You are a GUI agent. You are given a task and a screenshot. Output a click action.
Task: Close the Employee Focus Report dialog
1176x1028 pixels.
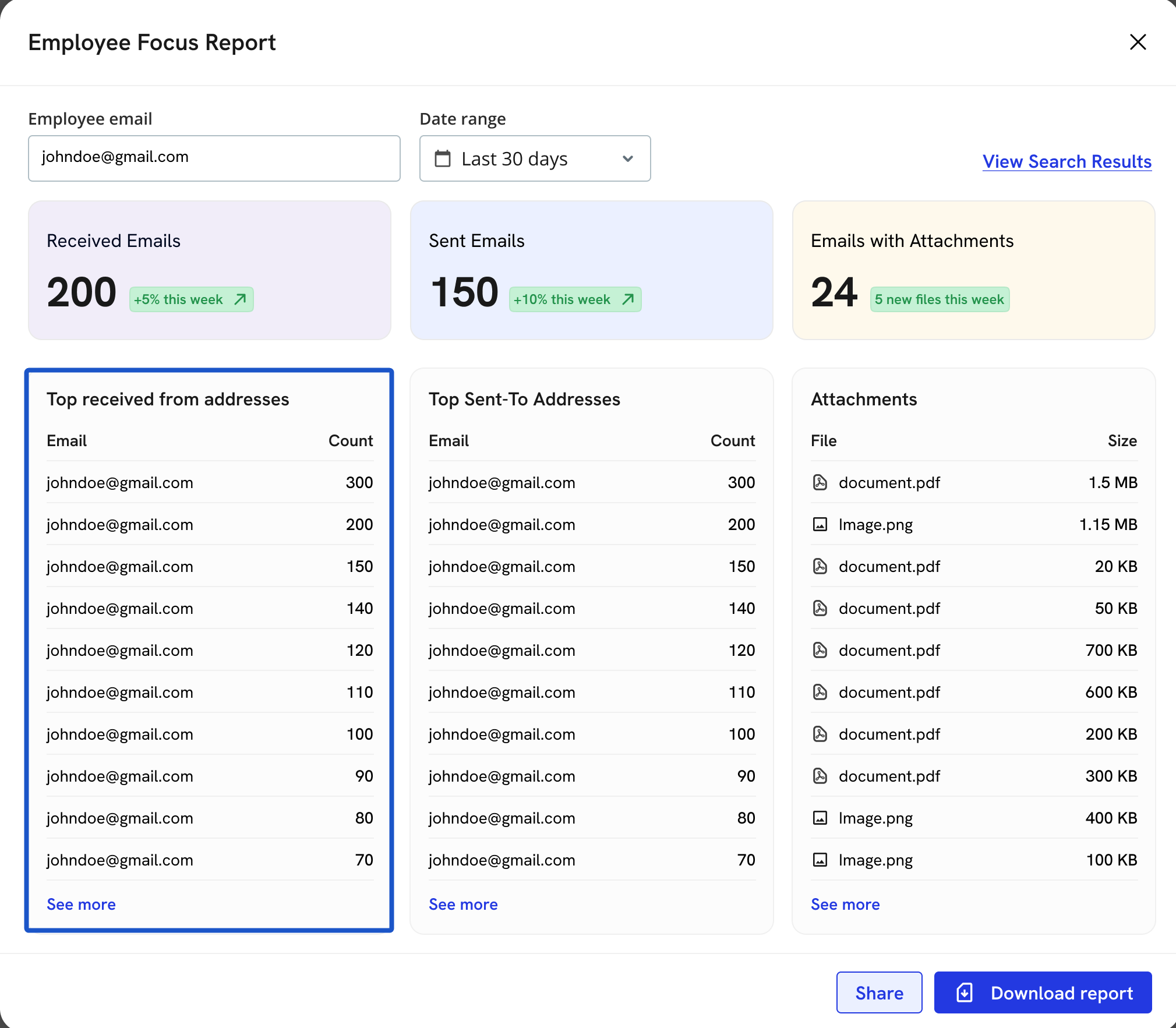tap(1138, 42)
